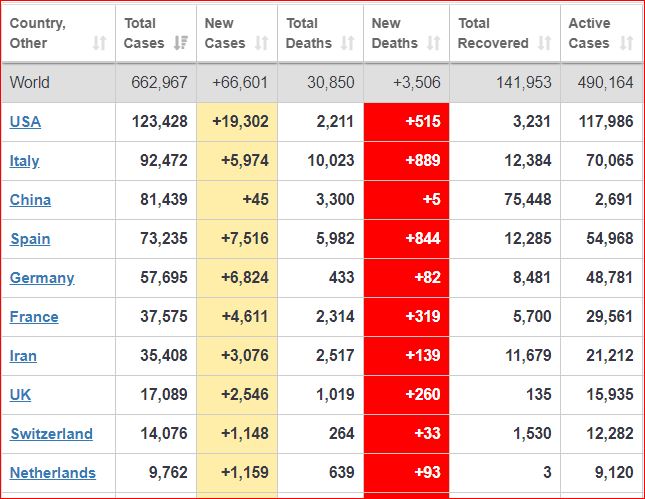Click the Total Cases header label
This screenshot has width=645, height=499.
(144, 33)
